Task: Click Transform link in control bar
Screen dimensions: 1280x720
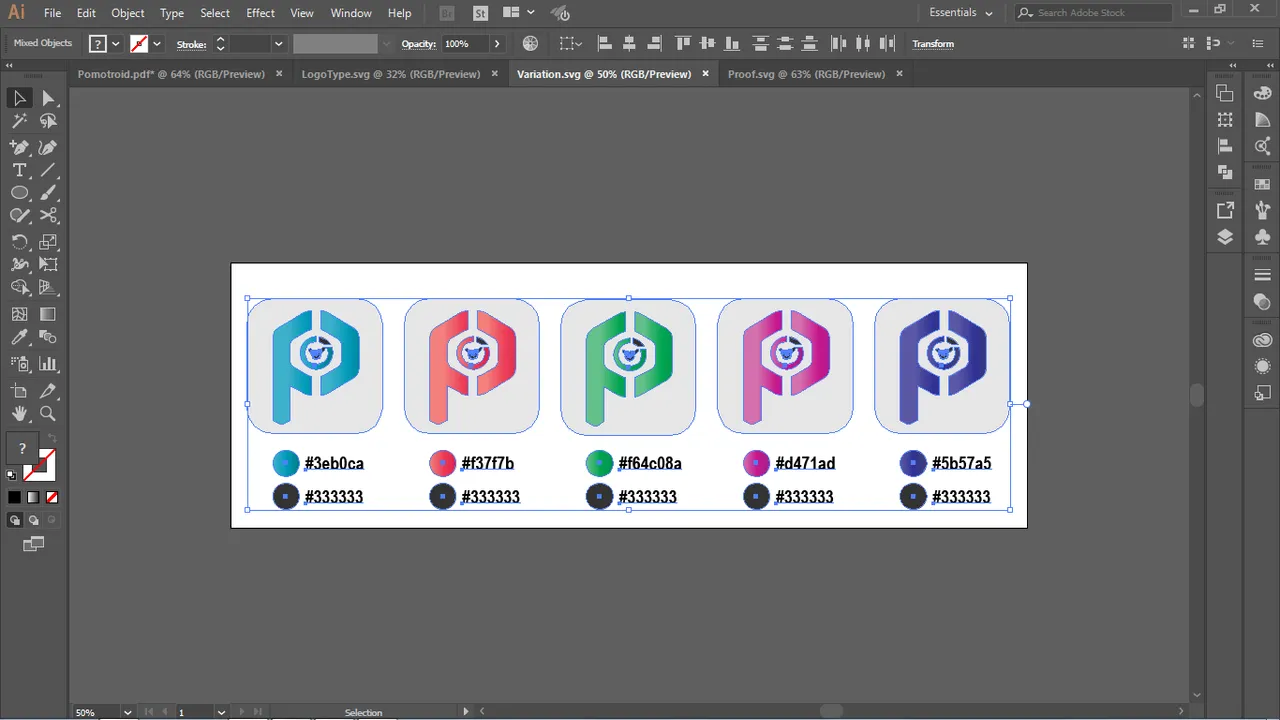Action: tap(933, 44)
